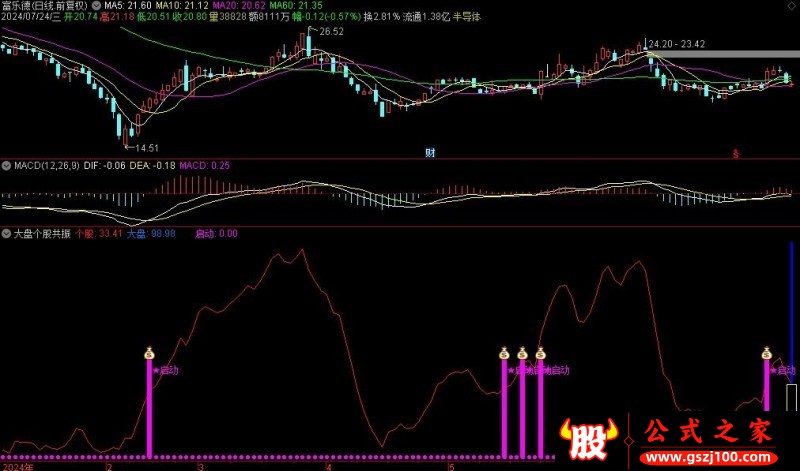
Task: Click the change value 幅-0.12(-0.57%)
Action: (x=327, y=17)
